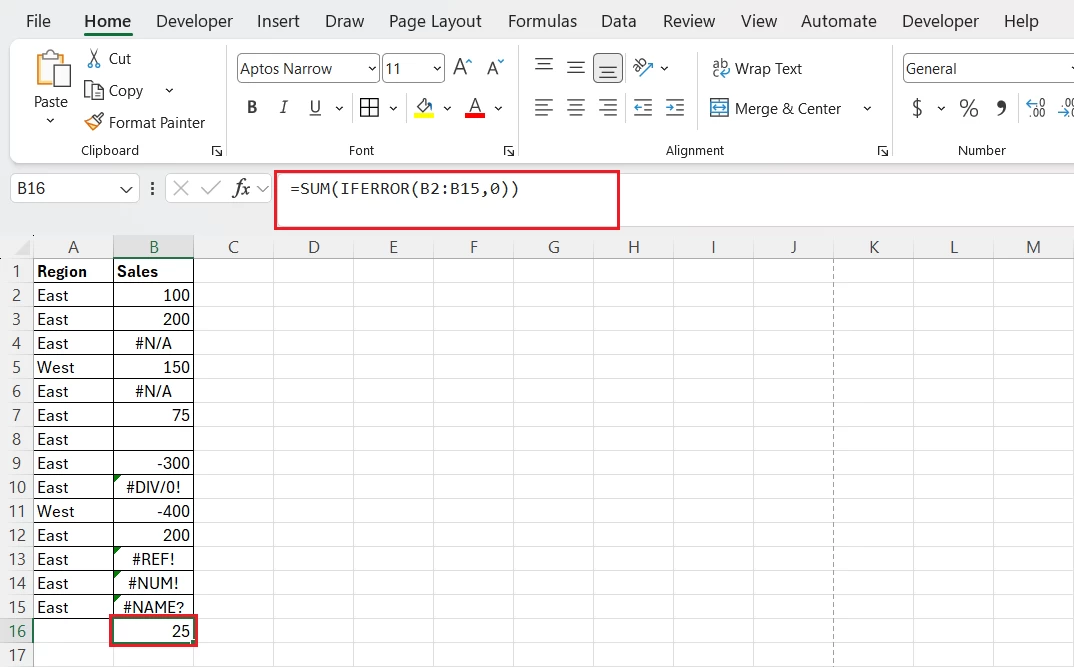Screen dimensions: 1074x667
Task: Click Increase Decimal icon
Action: point(1036,108)
